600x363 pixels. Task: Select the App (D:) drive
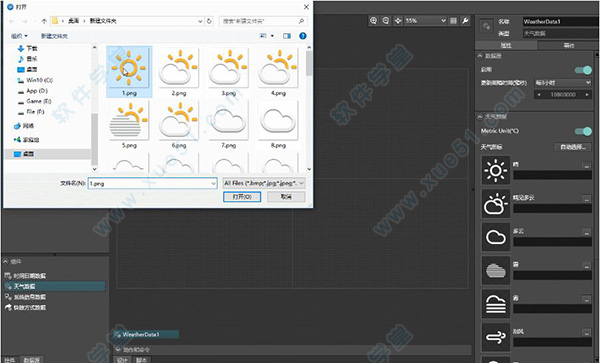[33, 91]
